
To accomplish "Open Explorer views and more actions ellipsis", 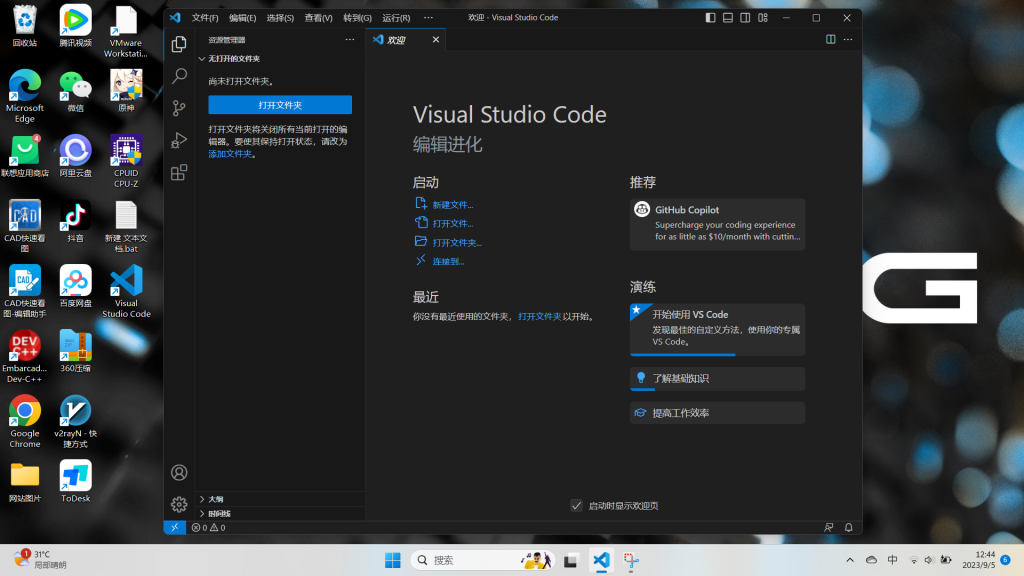I will click(x=350, y=40).
